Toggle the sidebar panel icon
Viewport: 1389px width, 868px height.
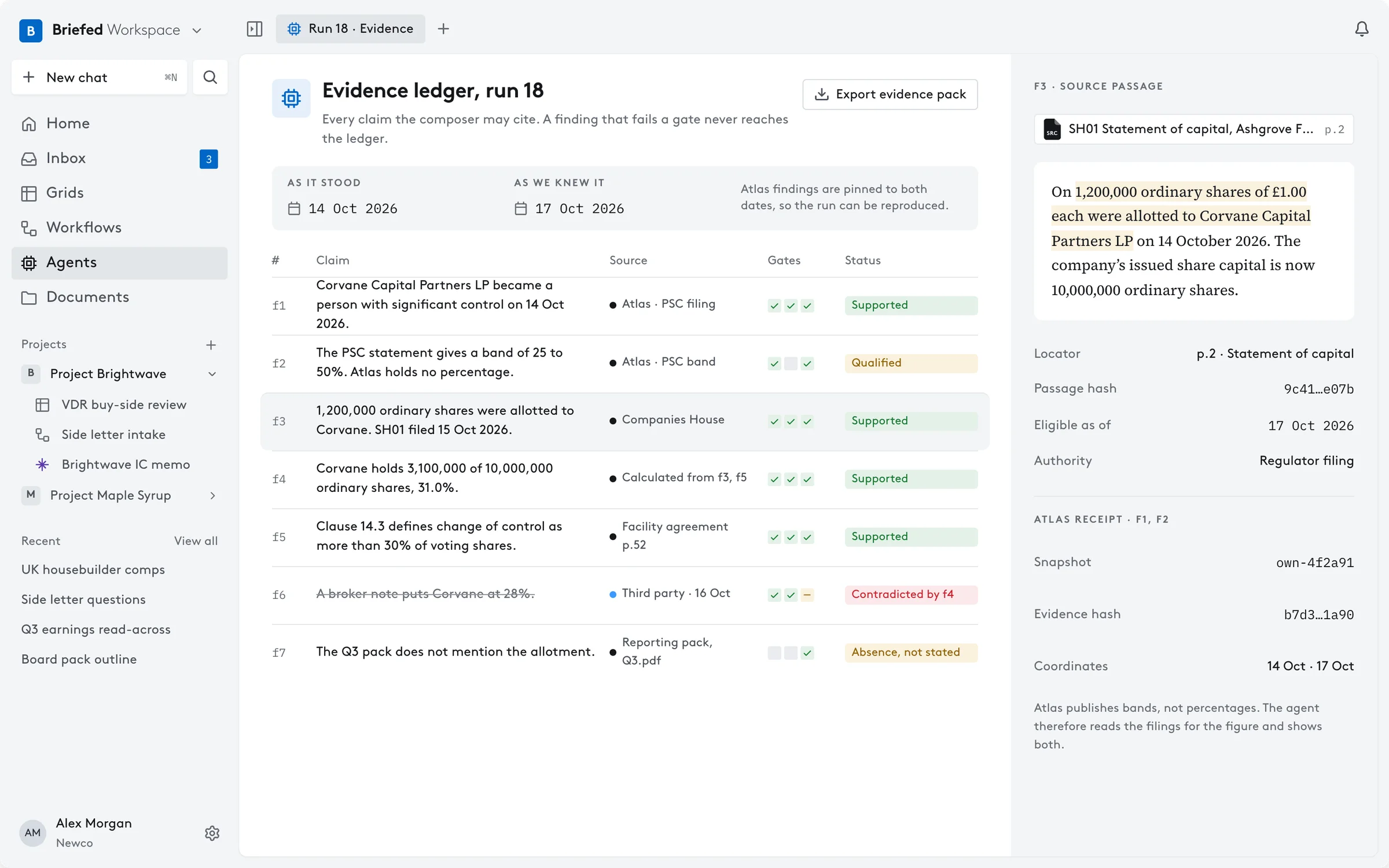[x=254, y=29]
